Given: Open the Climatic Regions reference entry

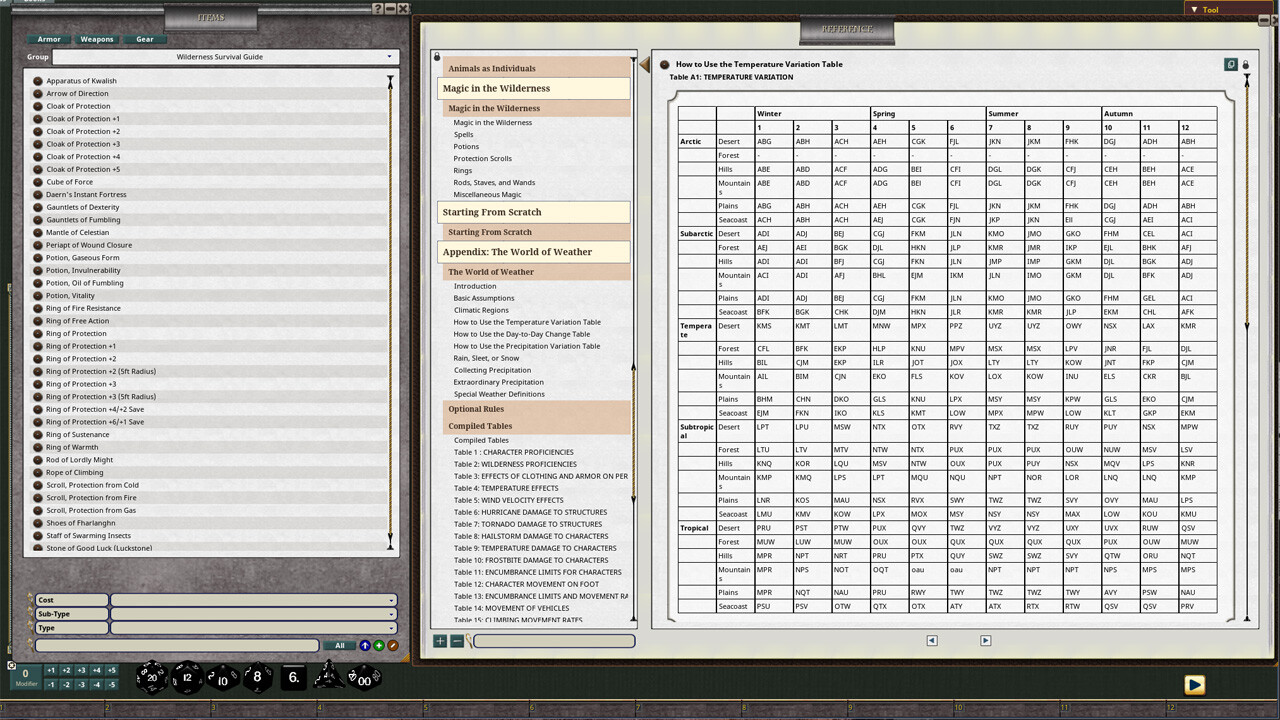Looking at the screenshot, I should 482,310.
